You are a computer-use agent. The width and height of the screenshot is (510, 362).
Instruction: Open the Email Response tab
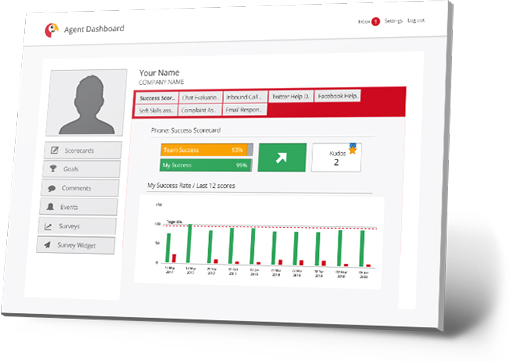click(244, 109)
